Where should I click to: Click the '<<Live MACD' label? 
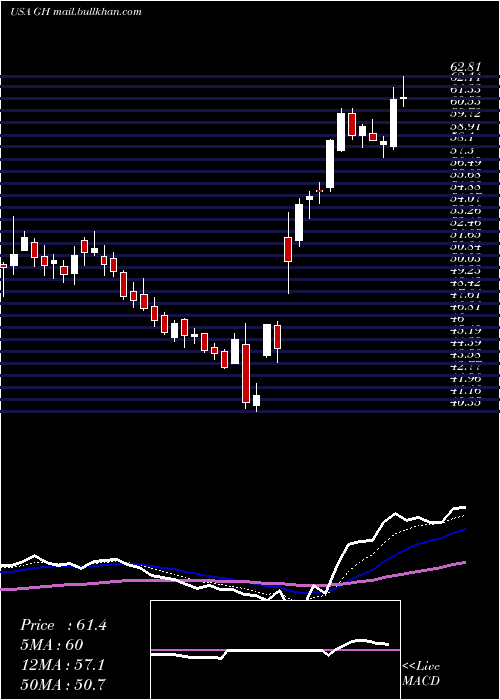(421, 673)
